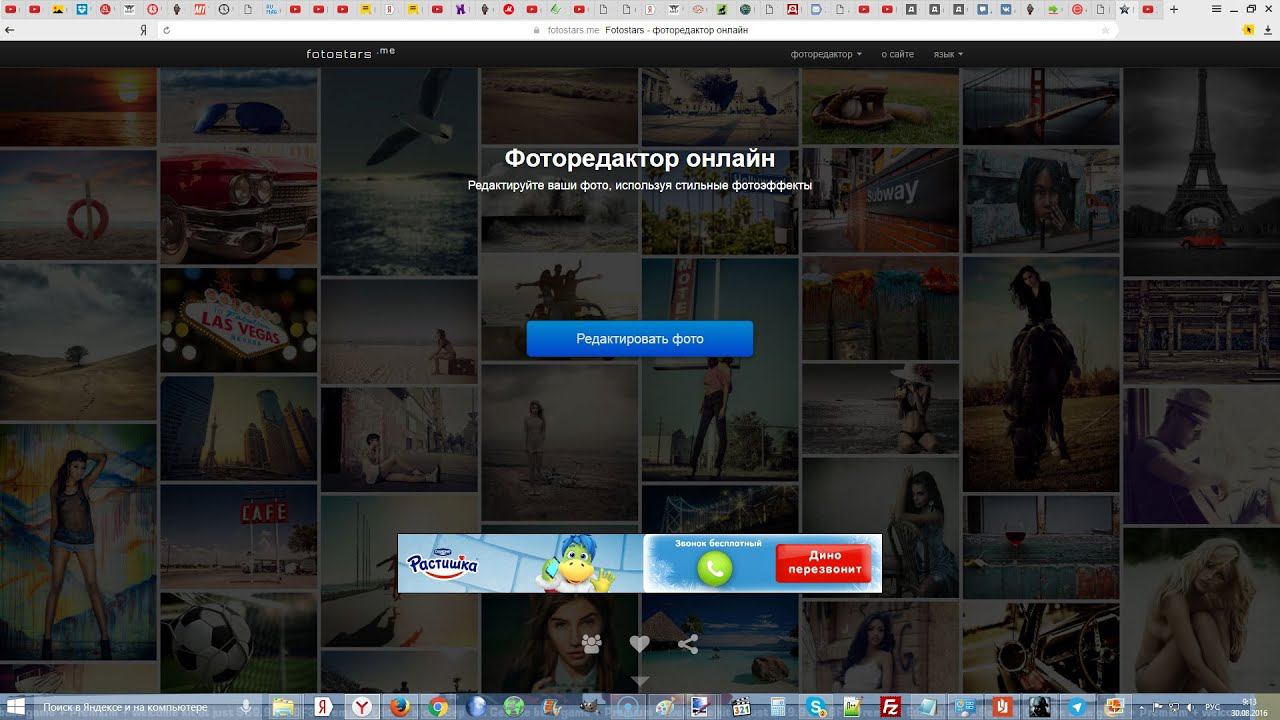Open the calculator taskbar icon
The width and height of the screenshot is (1280, 720).
click(777, 707)
